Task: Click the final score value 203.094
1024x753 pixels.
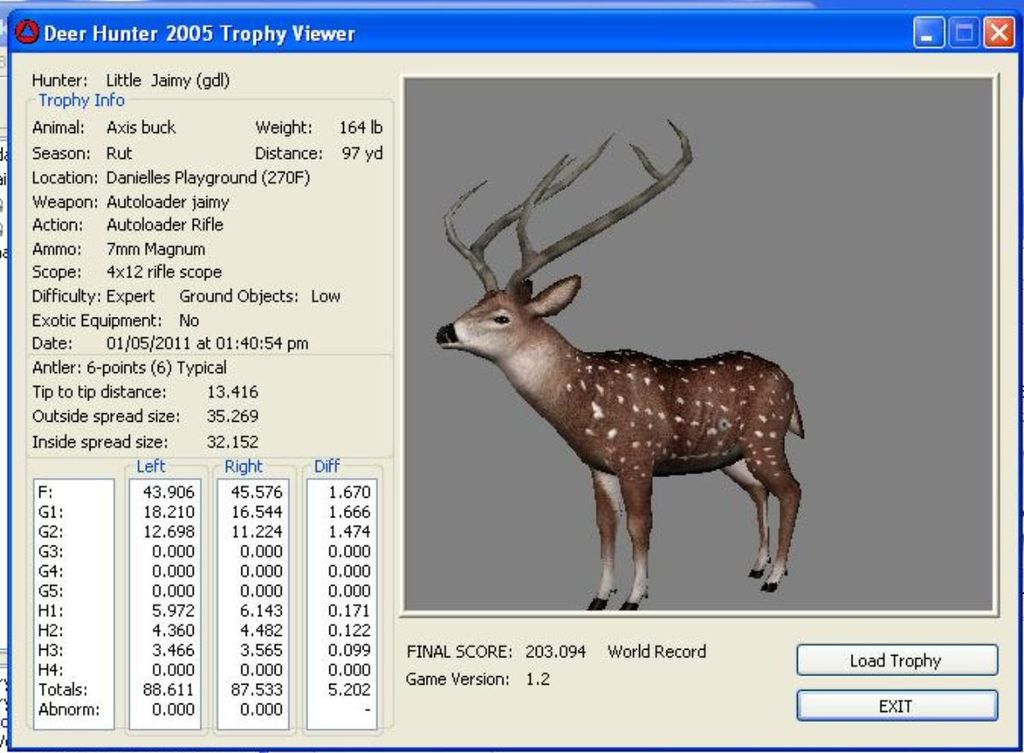Action: click(555, 652)
